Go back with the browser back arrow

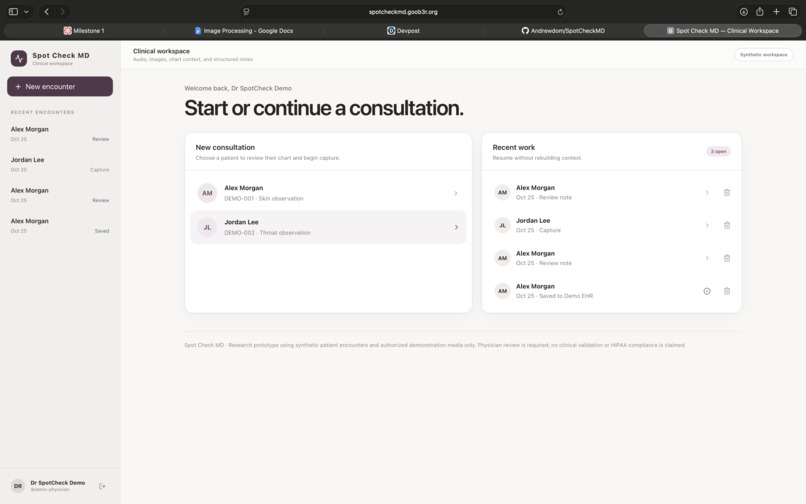click(47, 11)
